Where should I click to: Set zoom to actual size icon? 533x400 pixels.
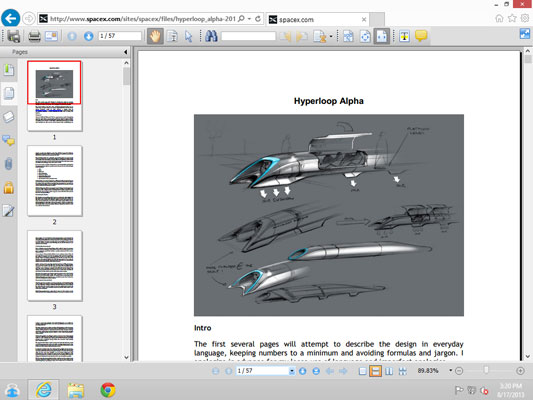tap(348, 36)
